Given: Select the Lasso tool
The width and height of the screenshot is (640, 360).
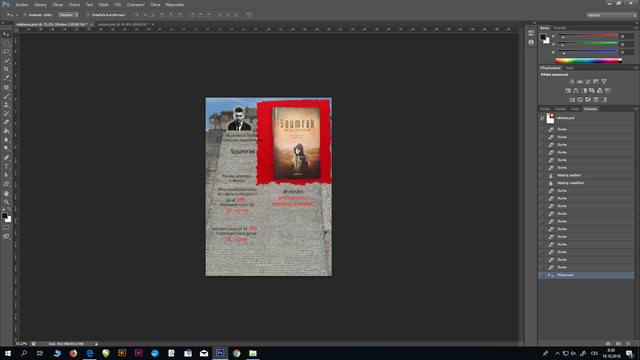Looking at the screenshot, I should tap(6, 51).
